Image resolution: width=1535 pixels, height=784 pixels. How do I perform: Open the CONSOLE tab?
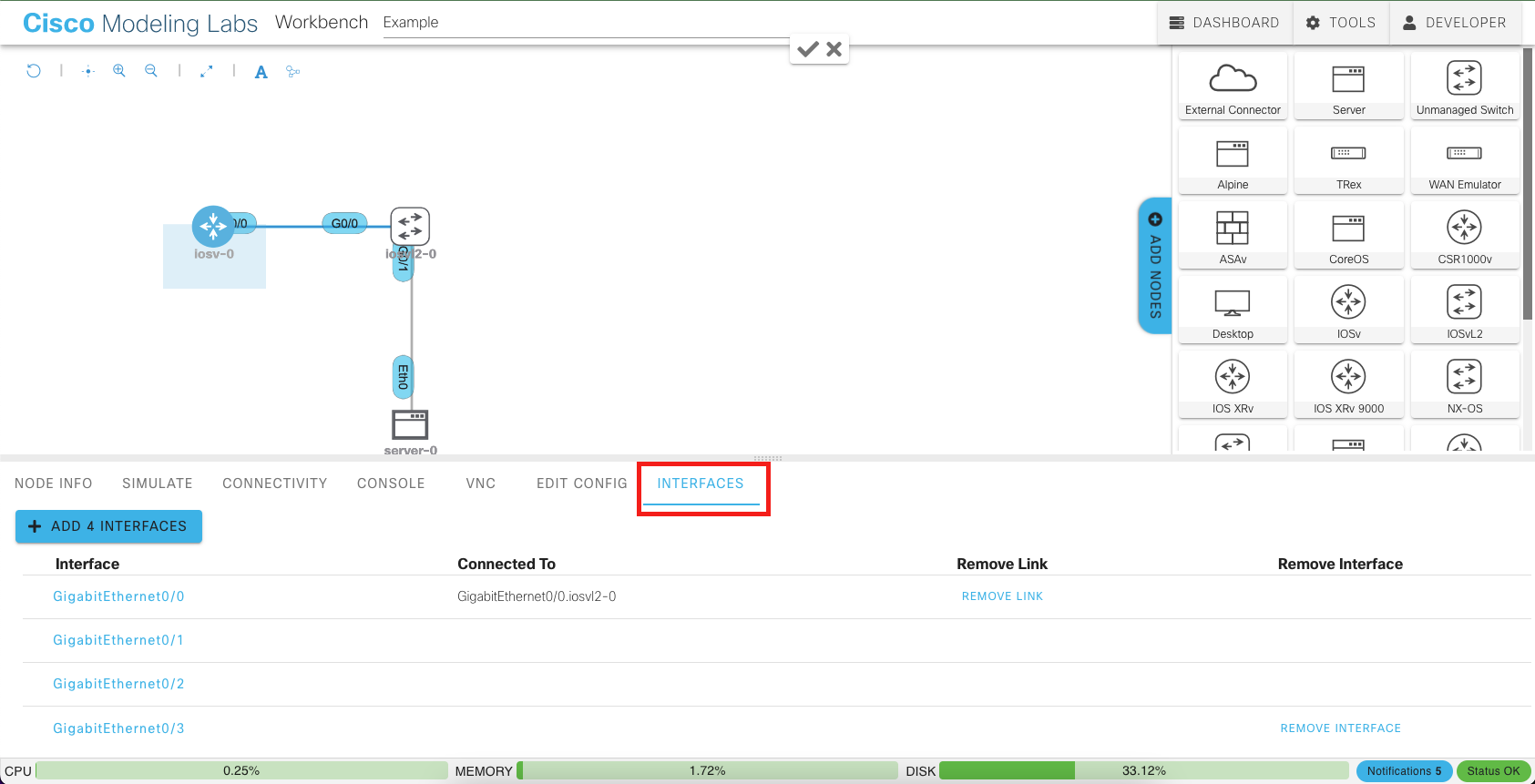click(391, 484)
